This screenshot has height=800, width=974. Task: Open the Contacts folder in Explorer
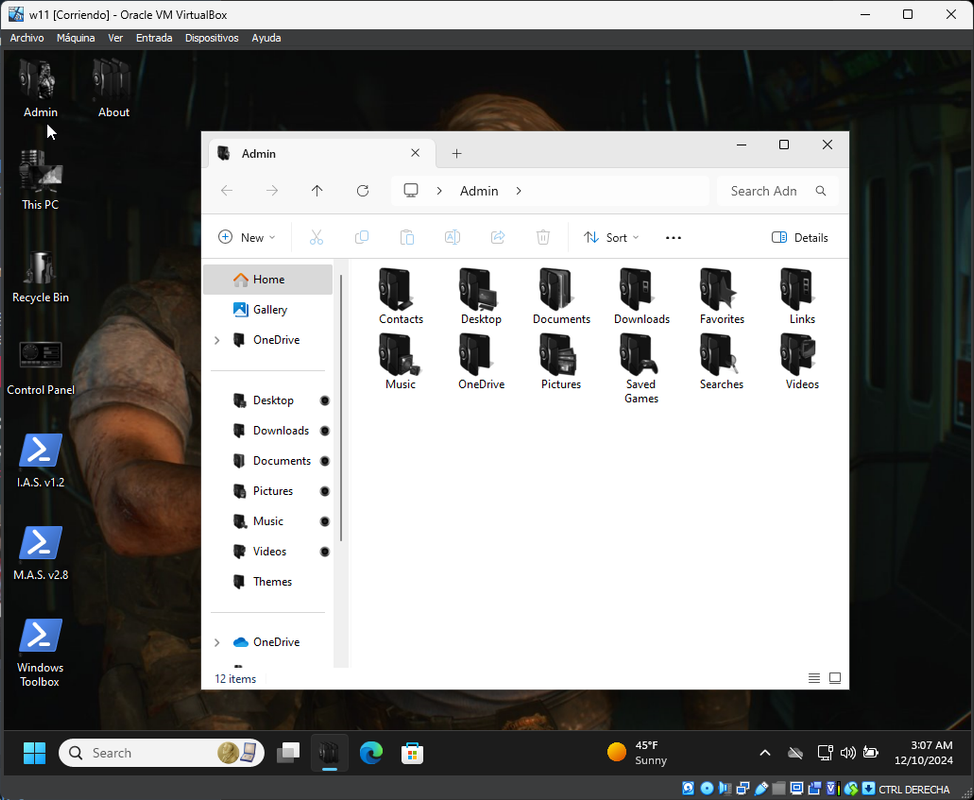click(401, 296)
